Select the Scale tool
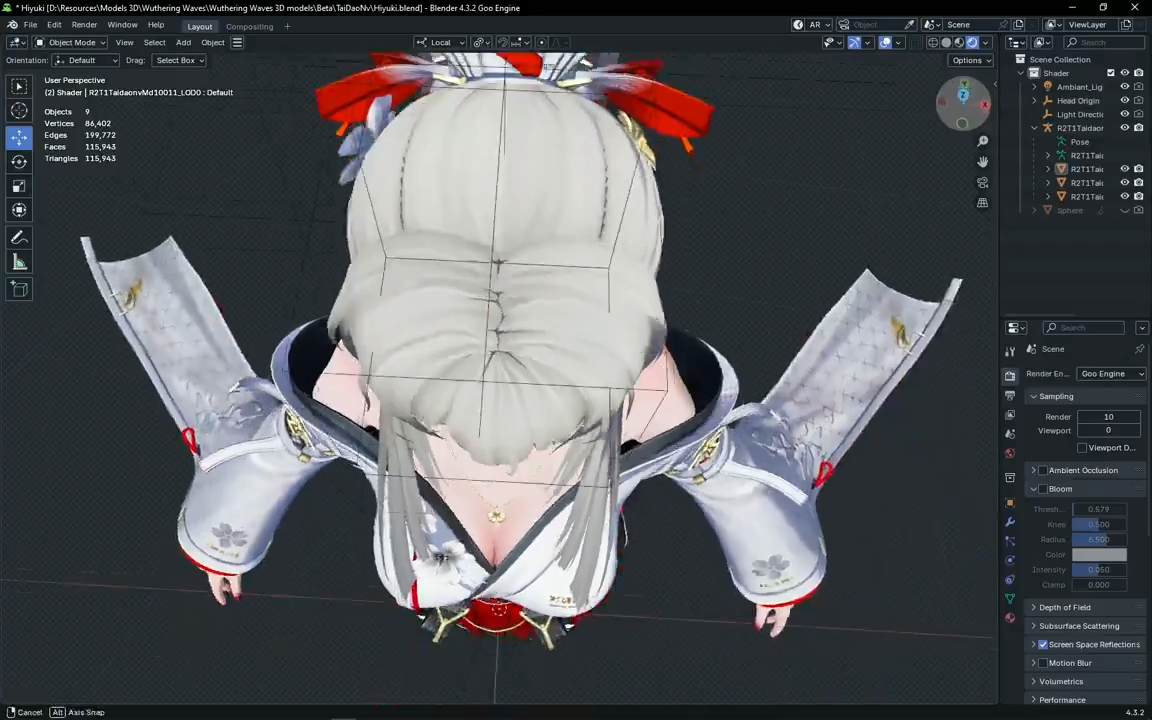 pos(19,186)
